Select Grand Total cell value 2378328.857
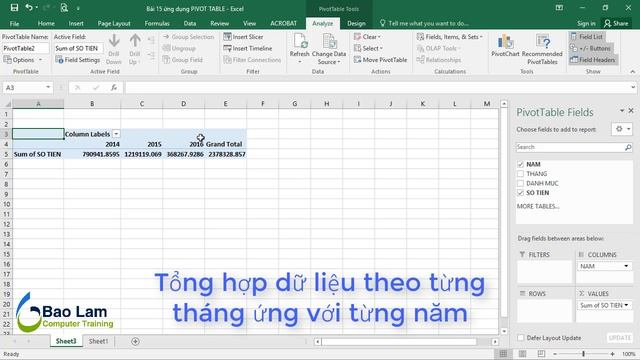The height and width of the screenshot is (360, 640). 227,154
